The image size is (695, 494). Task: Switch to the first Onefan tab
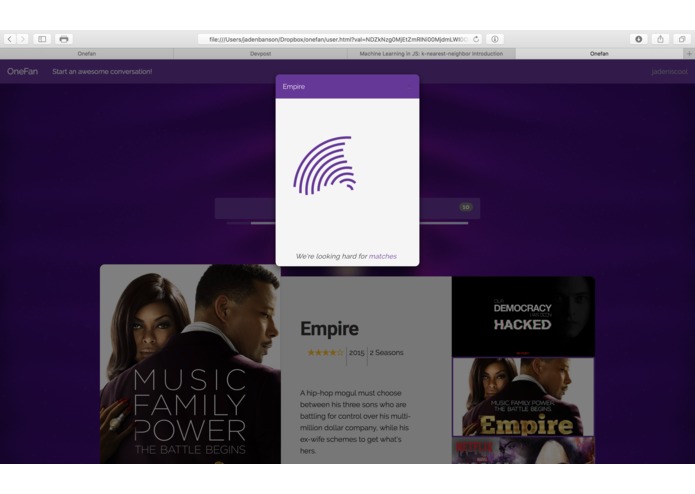tap(87, 54)
